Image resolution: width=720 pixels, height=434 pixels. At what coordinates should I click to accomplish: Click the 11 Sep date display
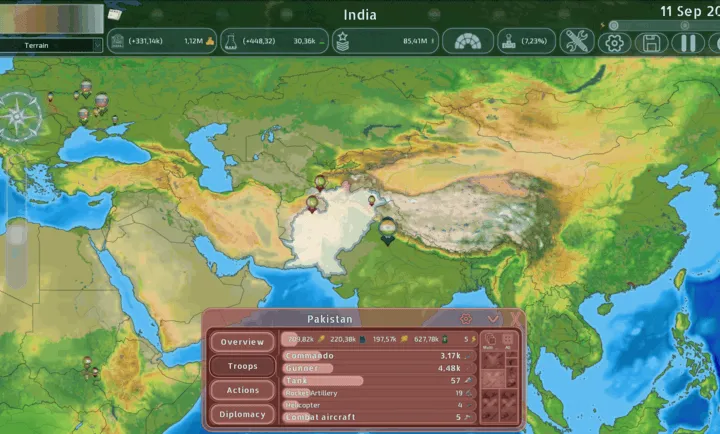[690, 11]
